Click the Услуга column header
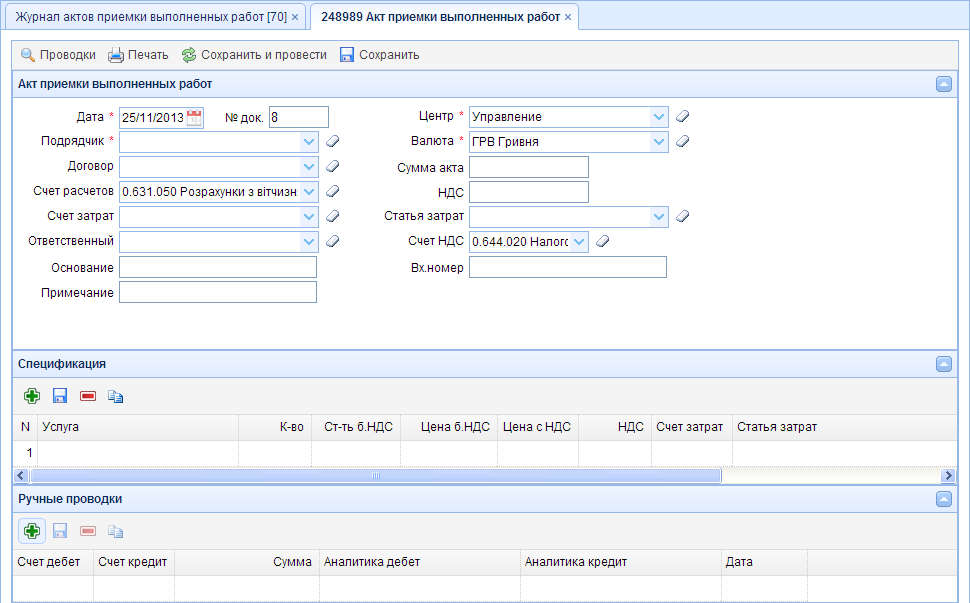This screenshot has width=970, height=603. [138, 427]
